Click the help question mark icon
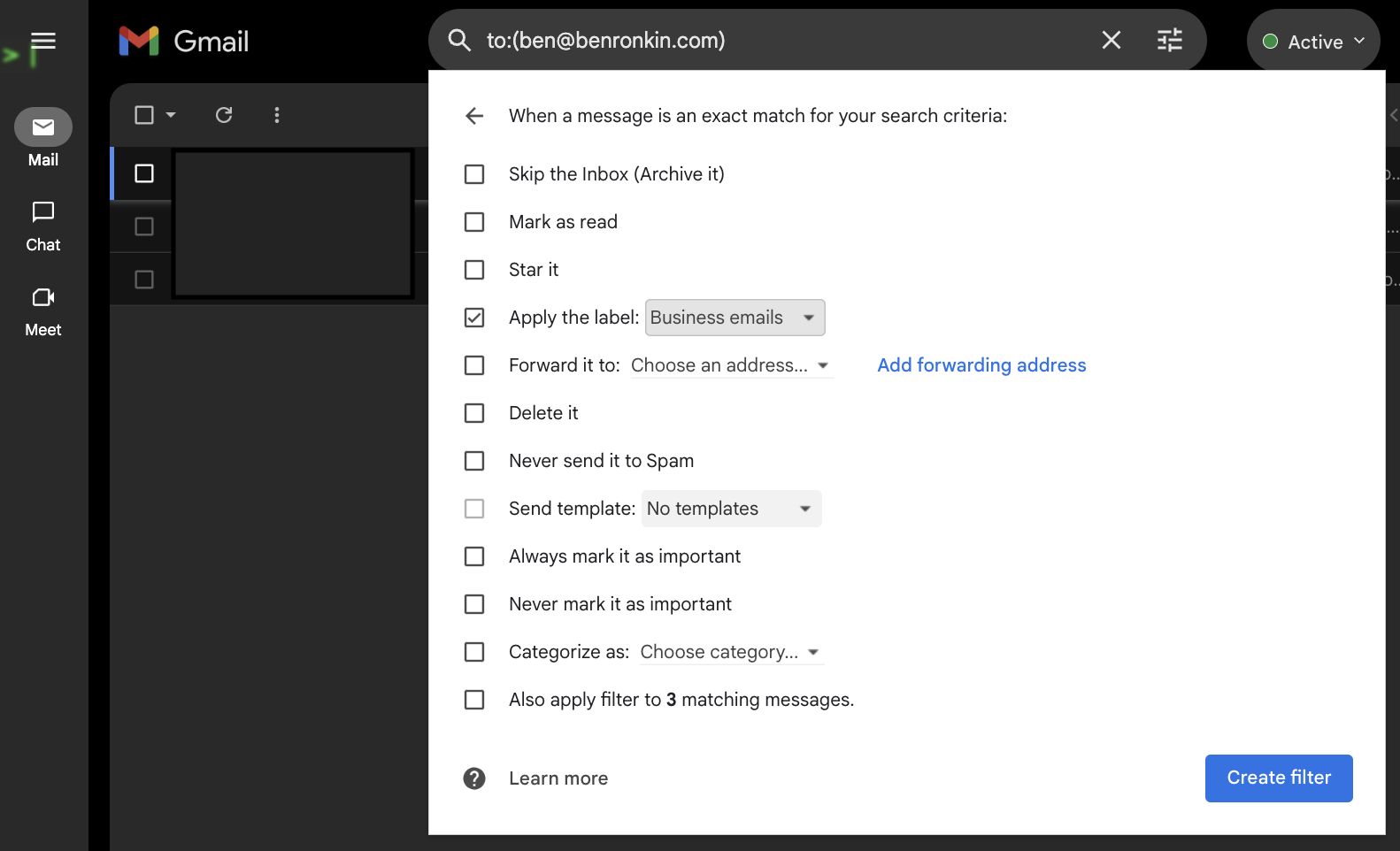The height and width of the screenshot is (851, 1400). (474, 778)
